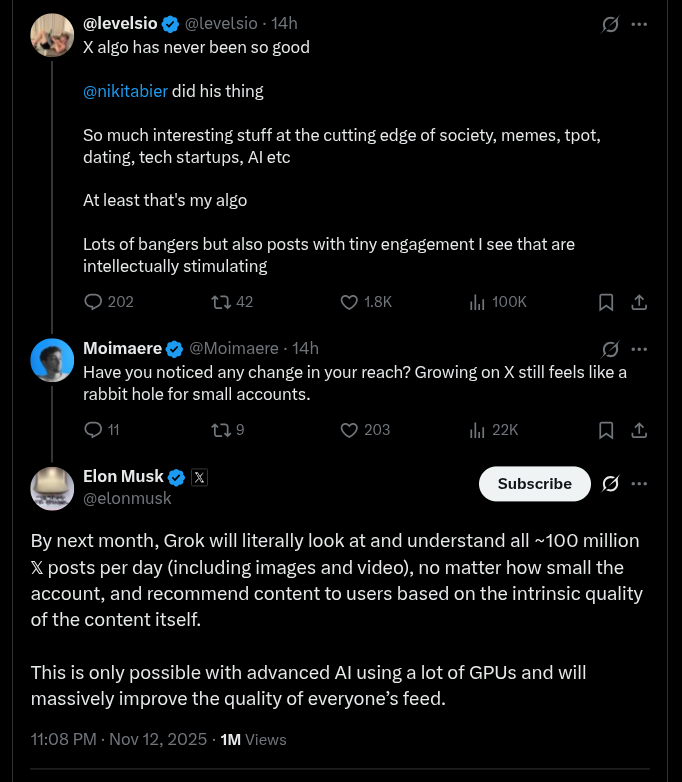Open more options on Elon Musk's post

pyautogui.click(x=640, y=483)
